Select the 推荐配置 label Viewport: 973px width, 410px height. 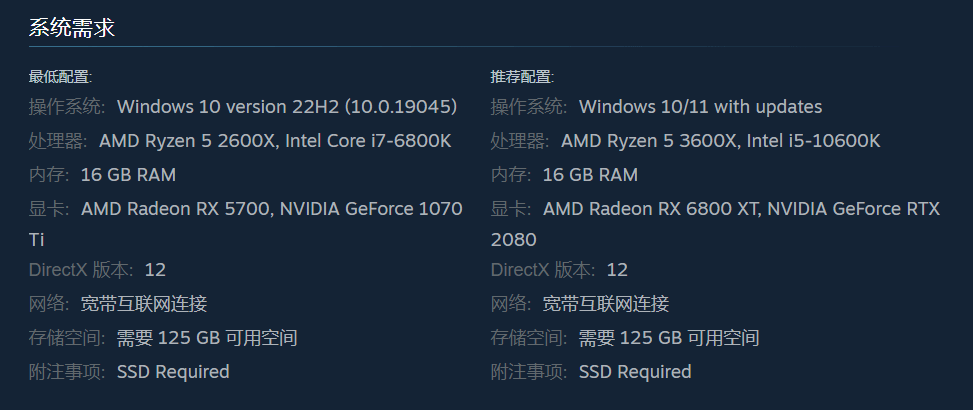point(522,77)
